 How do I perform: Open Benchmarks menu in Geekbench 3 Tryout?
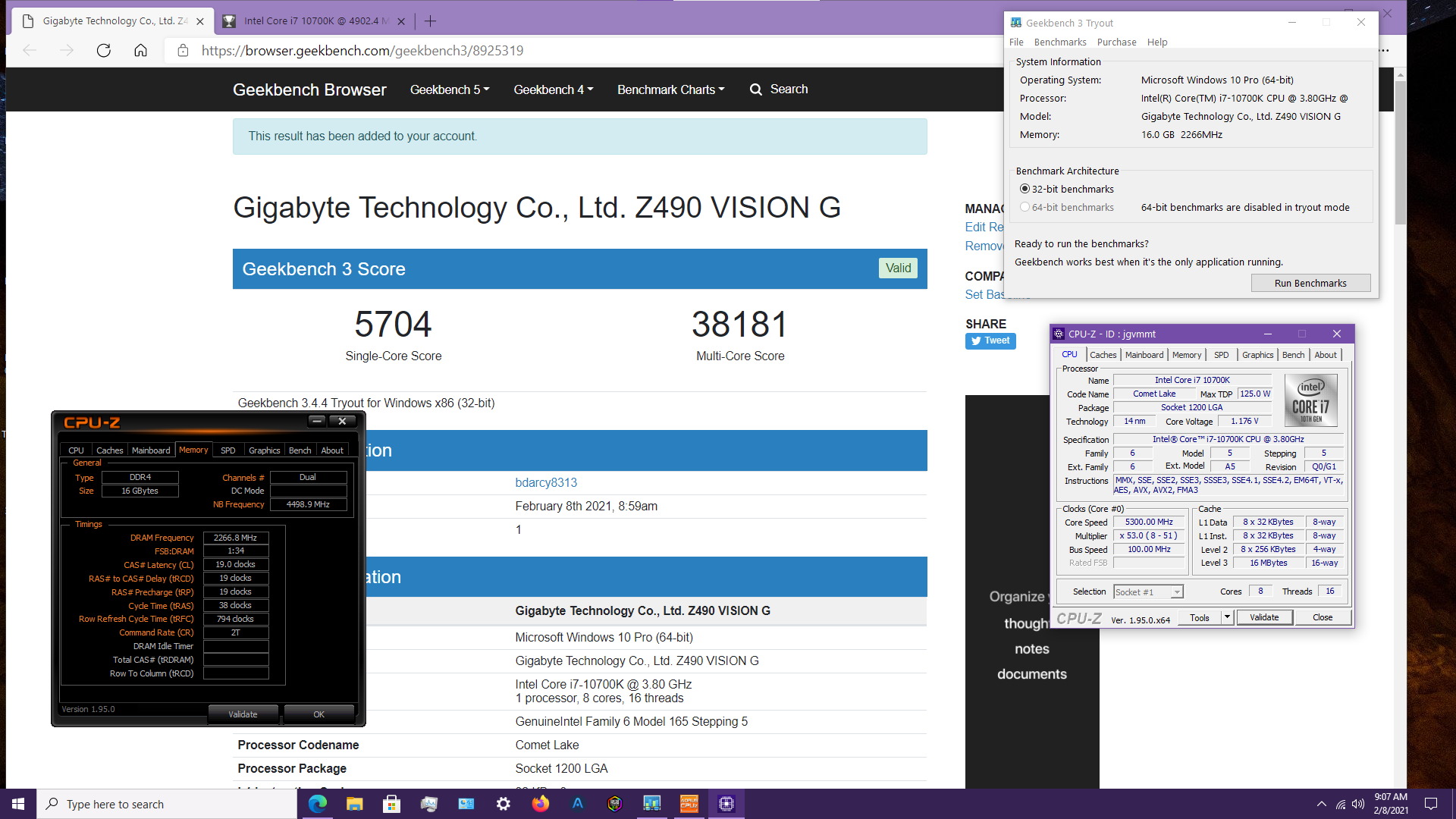(1059, 42)
